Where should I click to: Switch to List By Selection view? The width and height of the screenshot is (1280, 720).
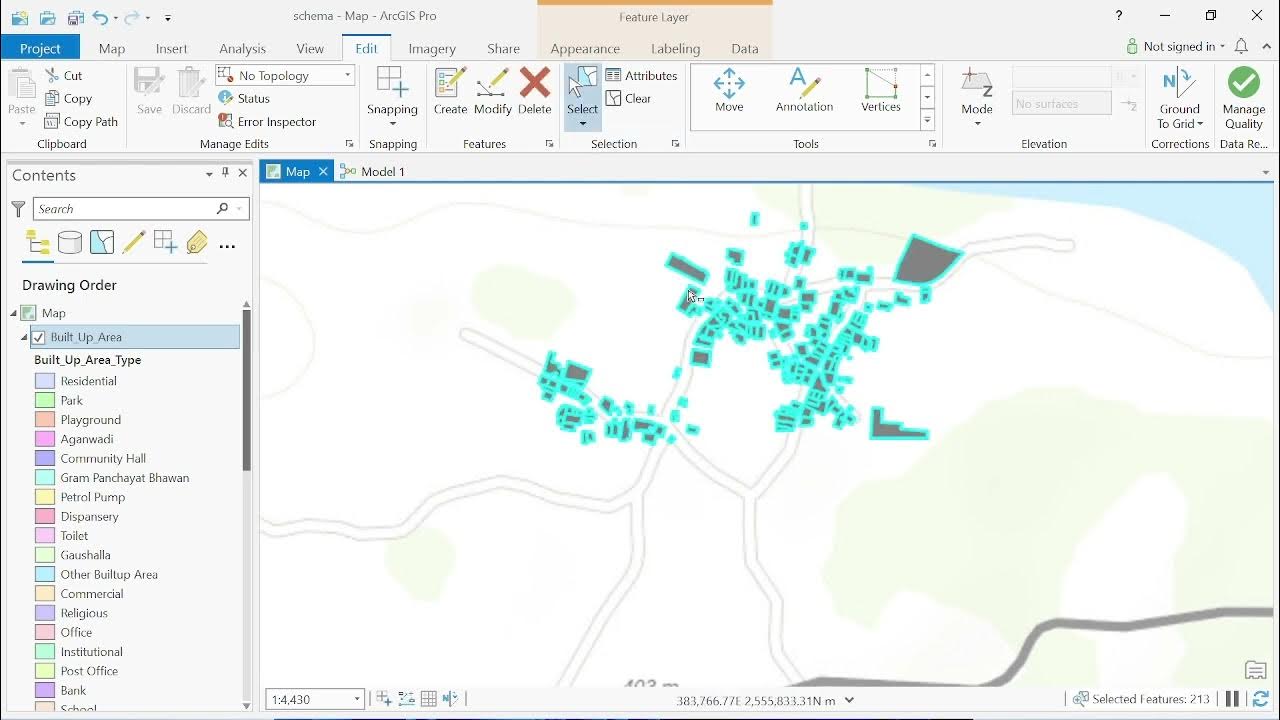tap(101, 242)
